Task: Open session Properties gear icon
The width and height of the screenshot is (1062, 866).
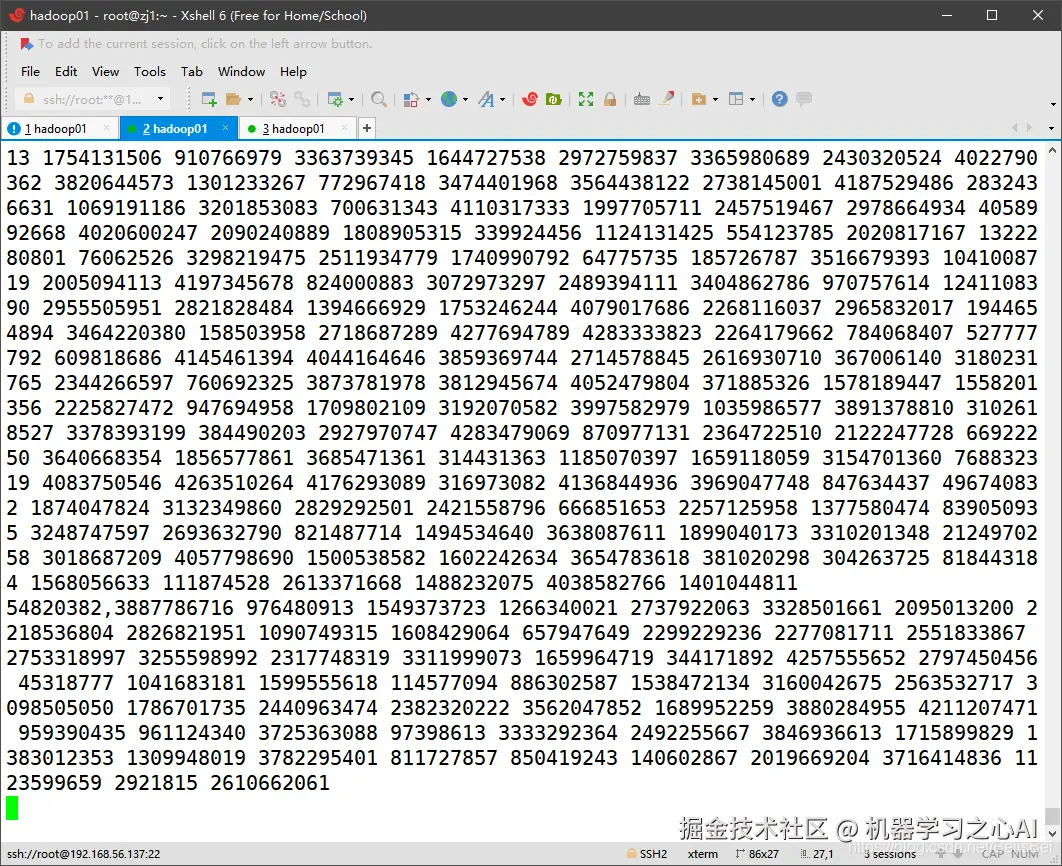Action: coord(335,100)
